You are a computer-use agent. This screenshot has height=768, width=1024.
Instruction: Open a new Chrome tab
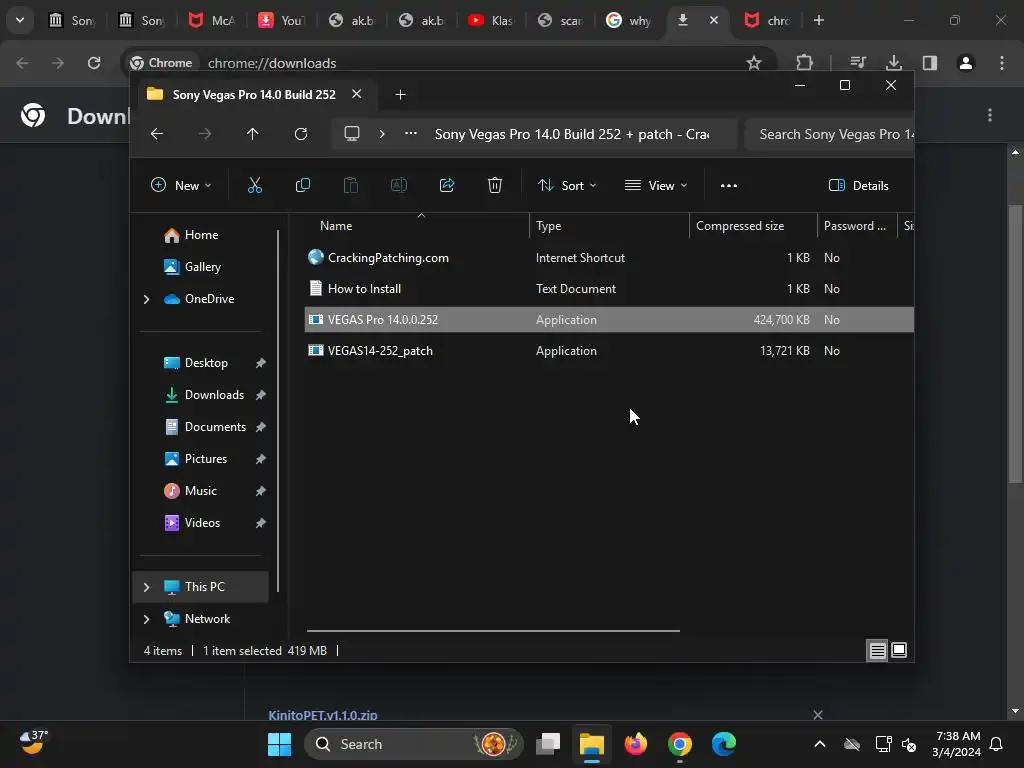pyautogui.click(x=818, y=20)
